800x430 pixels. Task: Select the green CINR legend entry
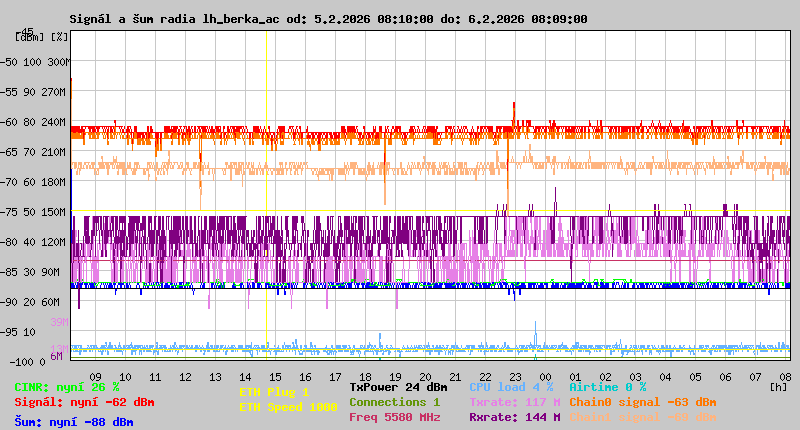[x=67, y=387]
